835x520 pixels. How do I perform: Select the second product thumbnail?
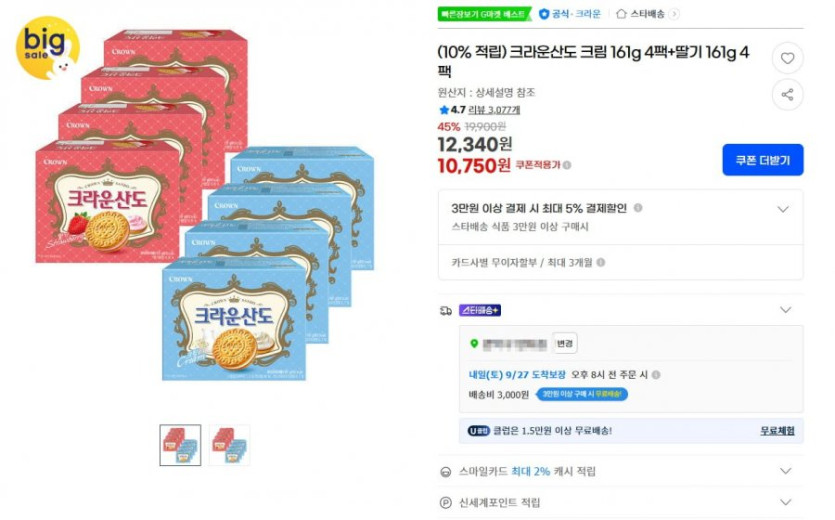pyautogui.click(x=229, y=445)
